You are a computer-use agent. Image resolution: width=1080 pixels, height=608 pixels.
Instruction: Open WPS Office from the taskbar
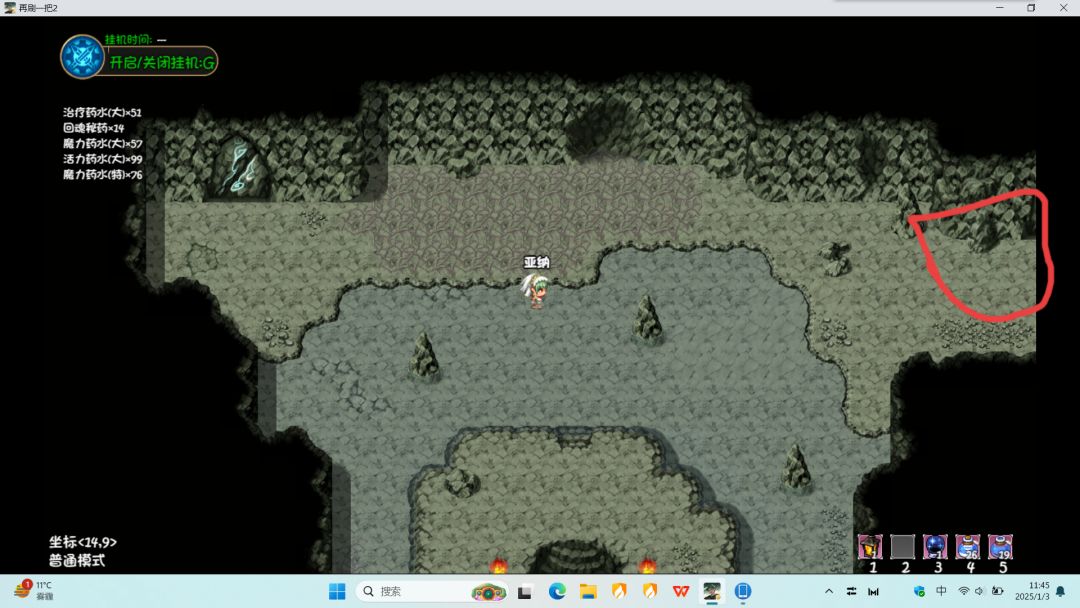click(x=681, y=591)
